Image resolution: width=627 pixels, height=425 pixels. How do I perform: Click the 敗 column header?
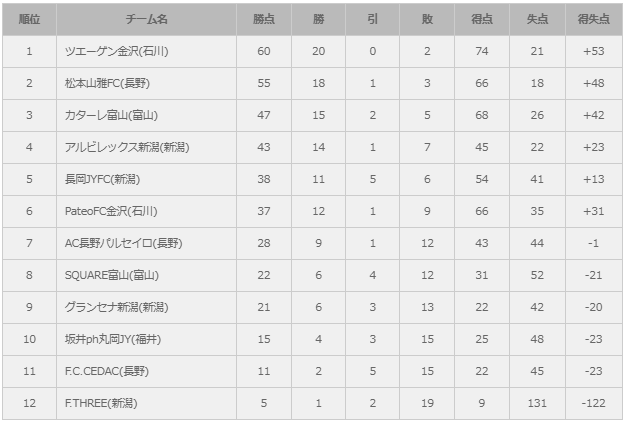click(427, 19)
